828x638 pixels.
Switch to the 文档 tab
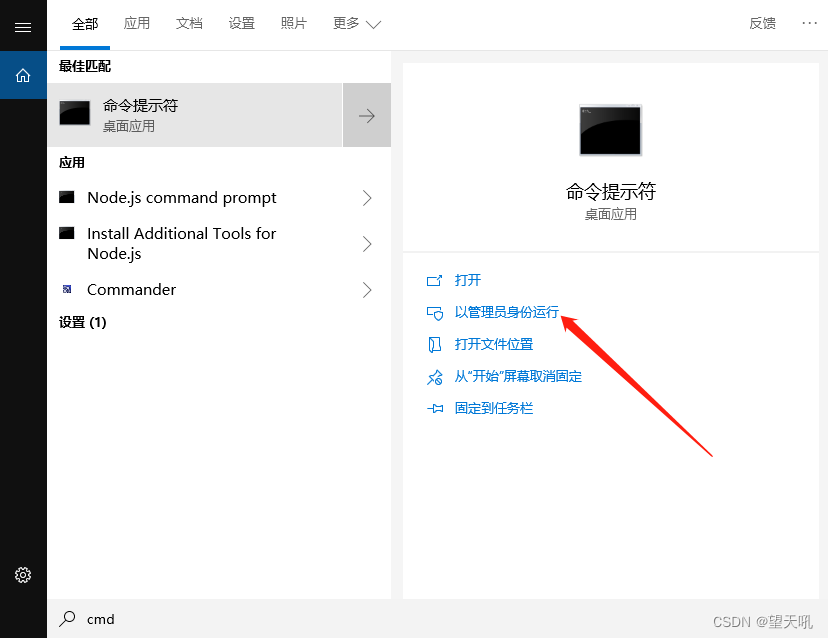point(189,25)
